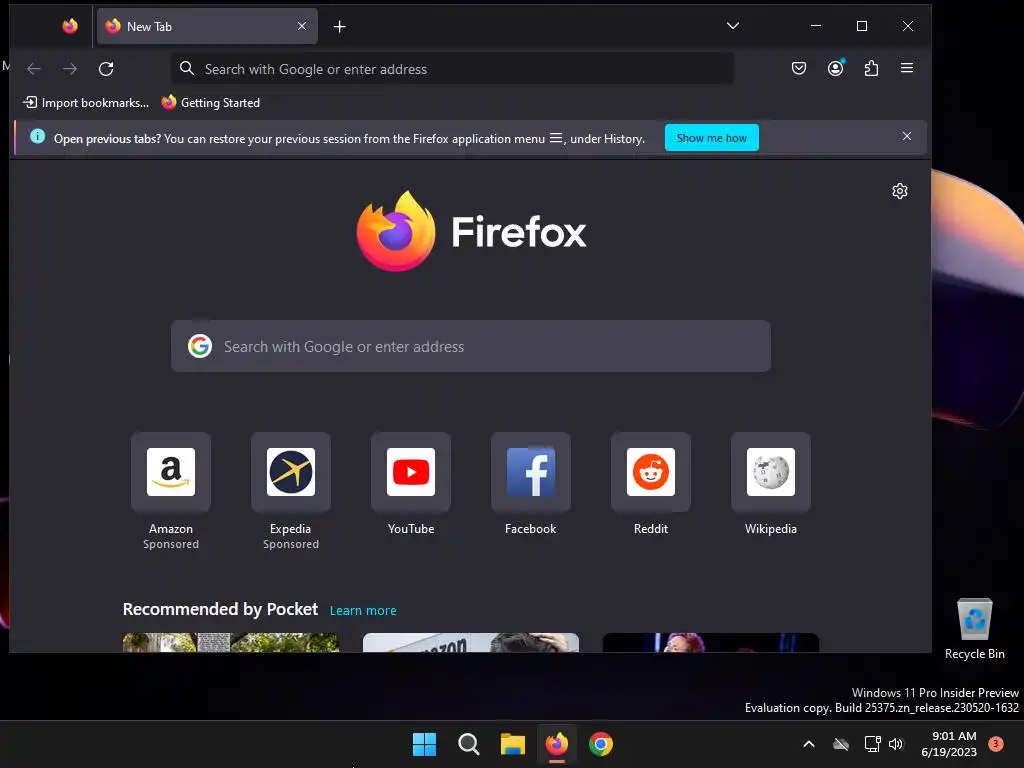Image resolution: width=1024 pixels, height=768 pixels.
Task: Click the reload page icon
Action: click(x=106, y=69)
